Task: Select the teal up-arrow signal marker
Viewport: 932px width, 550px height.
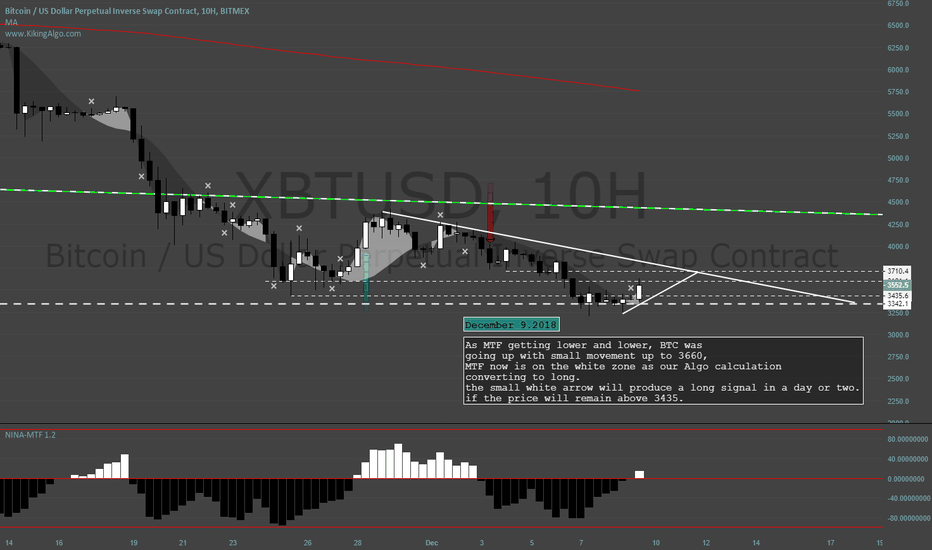Action: 366,279
